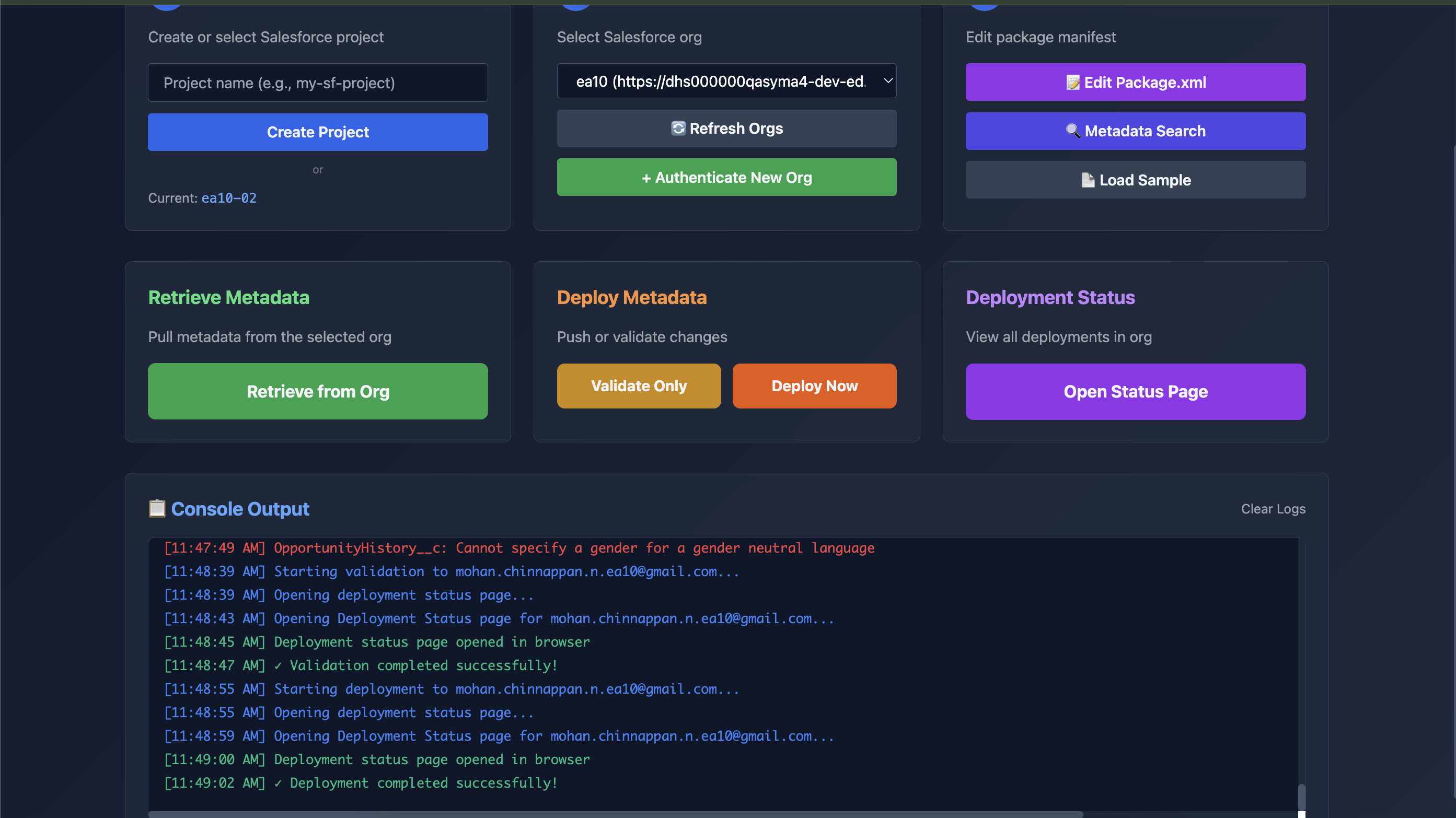This screenshot has width=1456, height=818.
Task: Open the Status Page
Action: [x=1135, y=391]
